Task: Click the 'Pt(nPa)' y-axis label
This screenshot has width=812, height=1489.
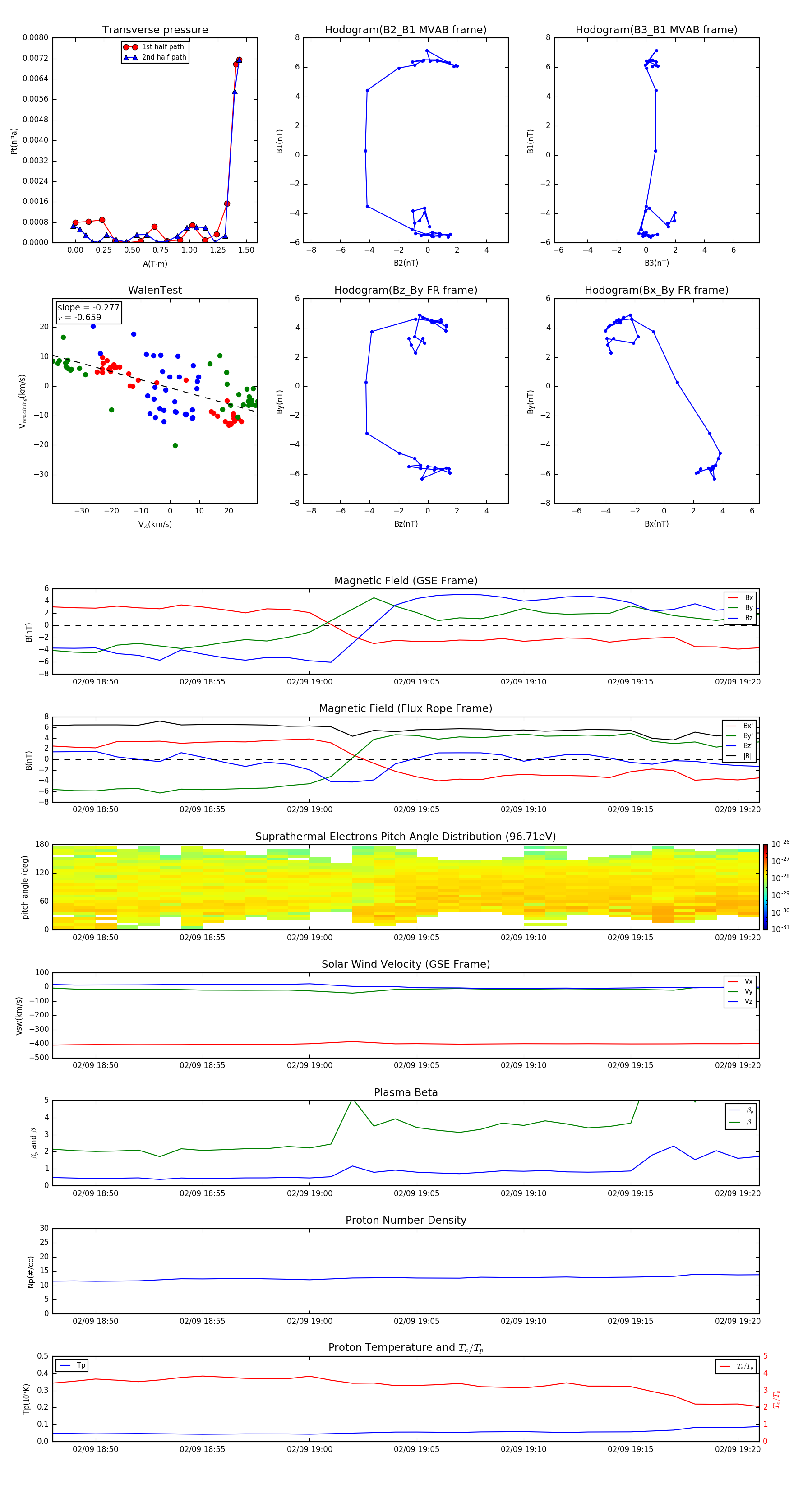Action: 14,140
